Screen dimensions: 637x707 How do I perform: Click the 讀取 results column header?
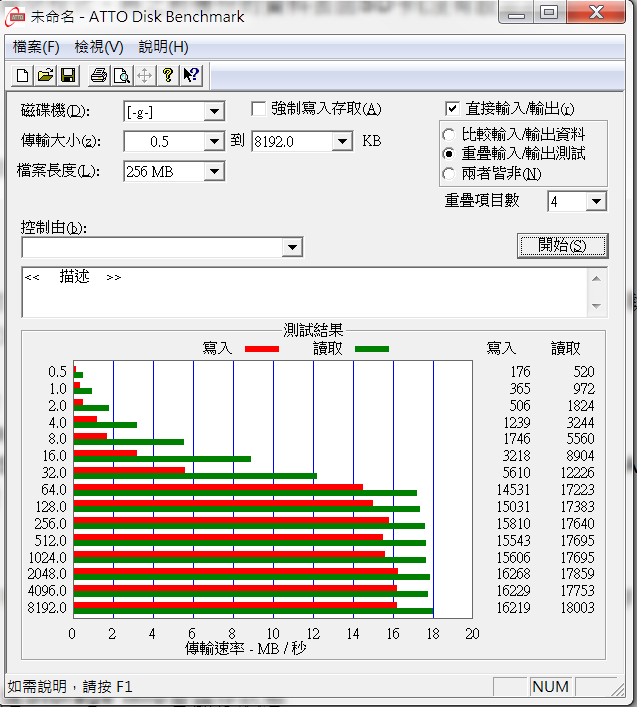pos(566,348)
